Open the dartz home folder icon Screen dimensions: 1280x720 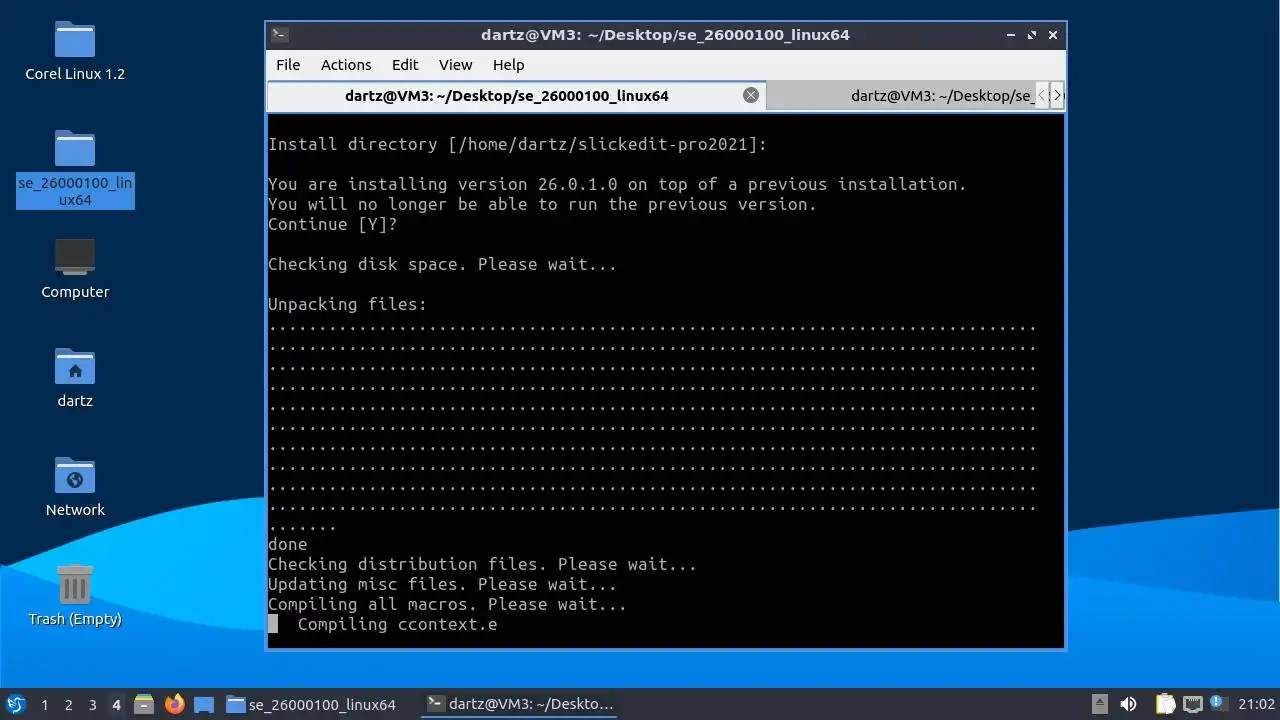tap(75, 367)
